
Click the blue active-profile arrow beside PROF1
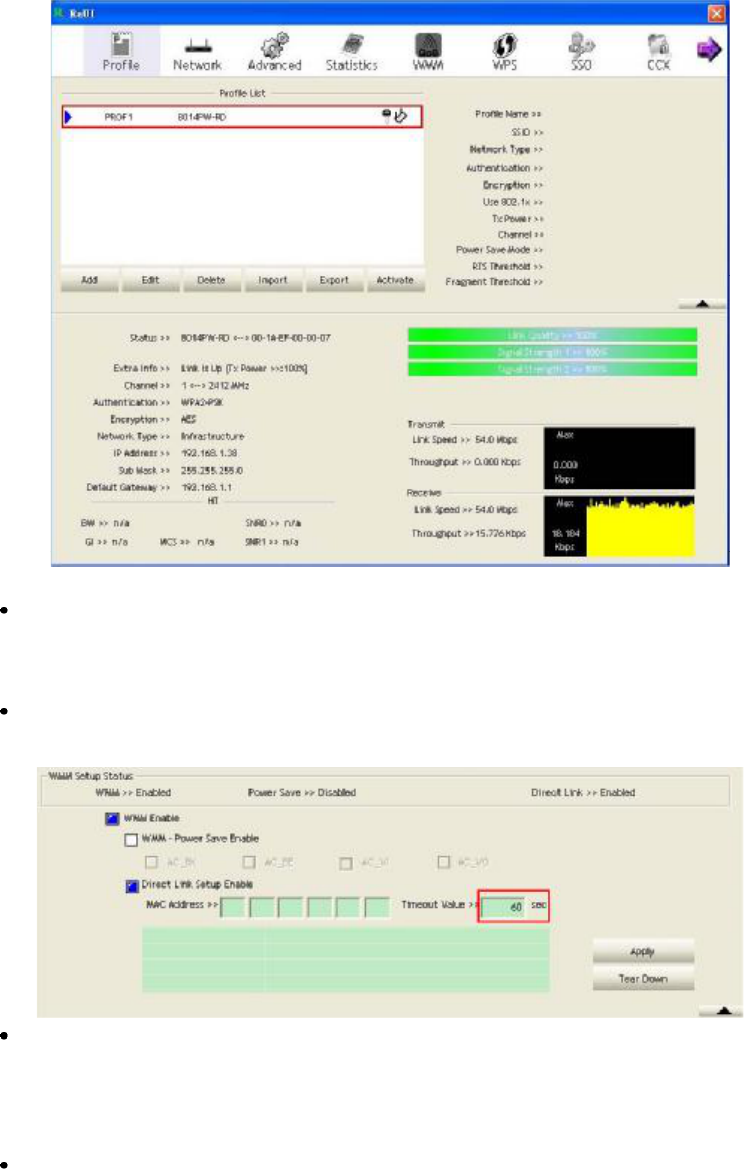click(x=69, y=117)
